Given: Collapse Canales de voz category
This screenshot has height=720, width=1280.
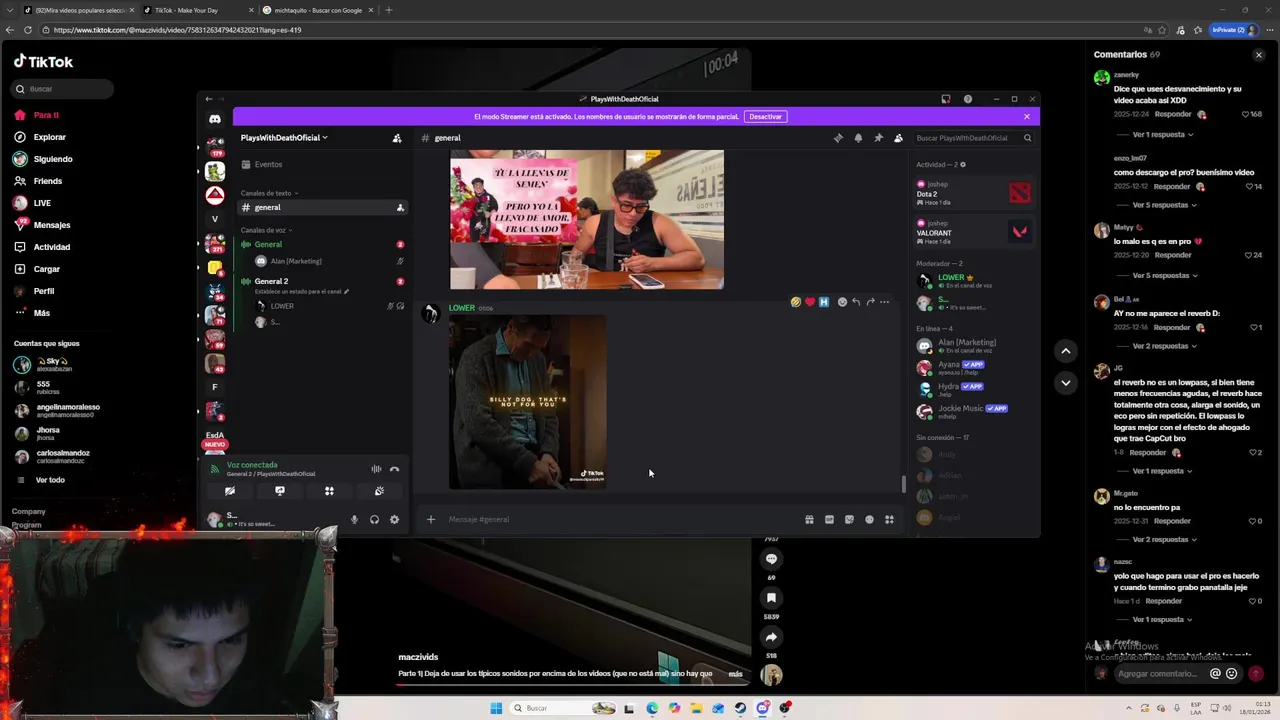Looking at the screenshot, I should (265, 230).
